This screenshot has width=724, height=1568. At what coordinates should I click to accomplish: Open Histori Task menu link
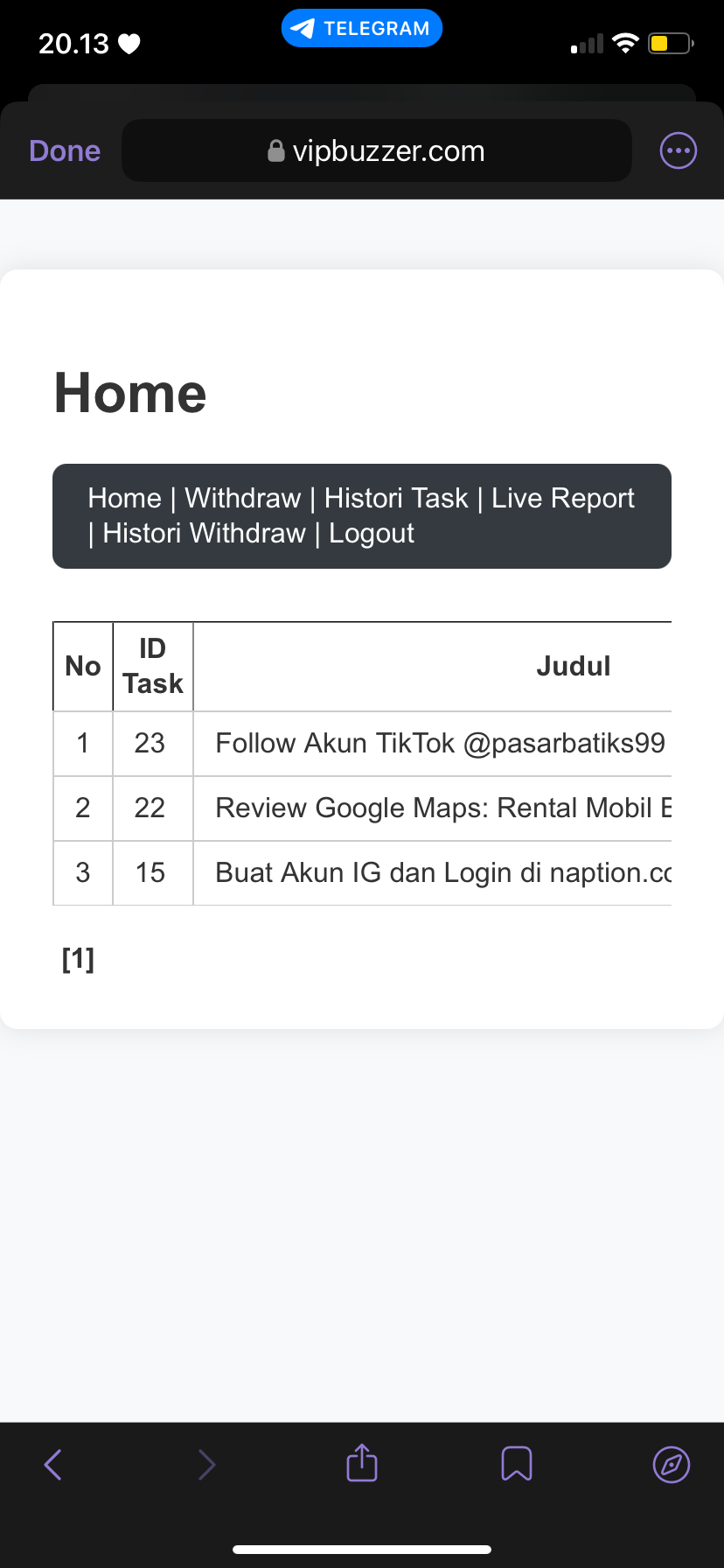[x=396, y=498]
